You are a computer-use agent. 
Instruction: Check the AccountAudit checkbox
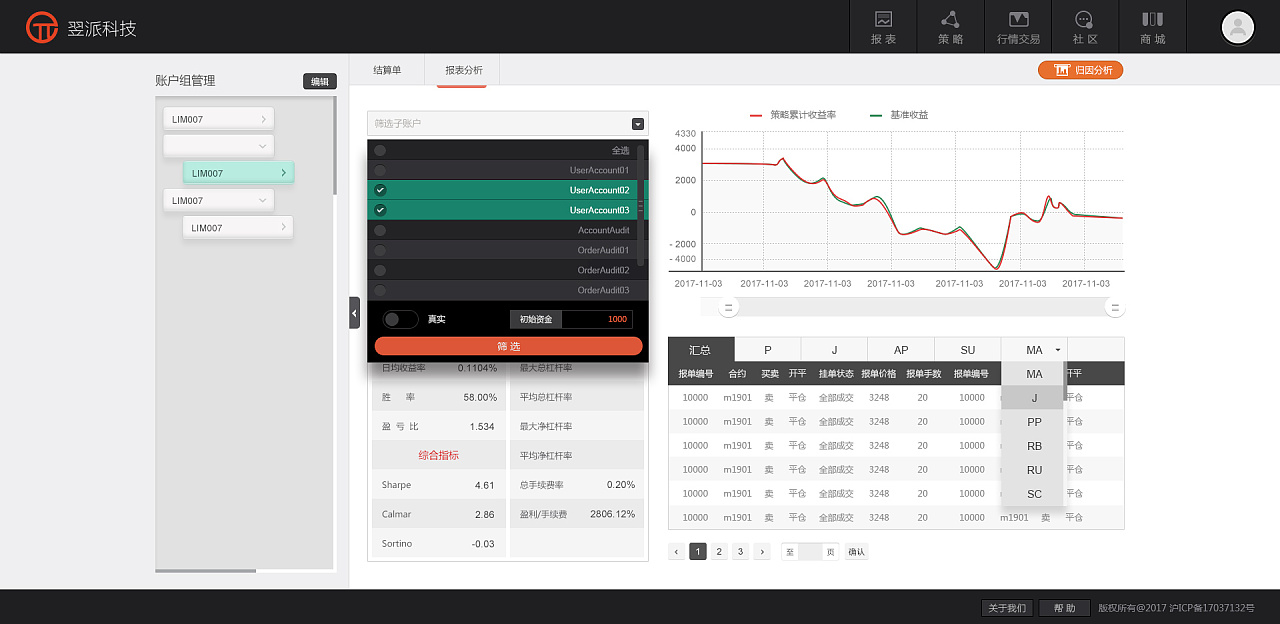pyautogui.click(x=380, y=230)
